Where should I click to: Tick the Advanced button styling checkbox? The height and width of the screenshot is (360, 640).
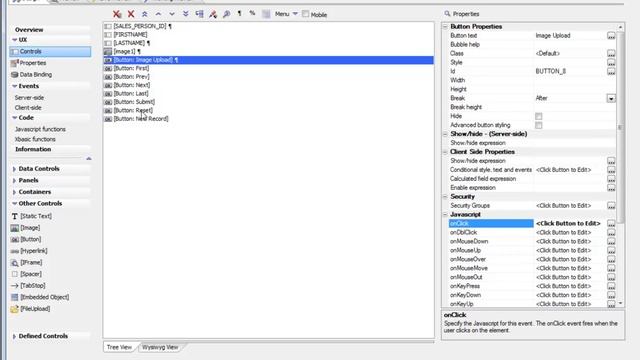tap(539, 125)
